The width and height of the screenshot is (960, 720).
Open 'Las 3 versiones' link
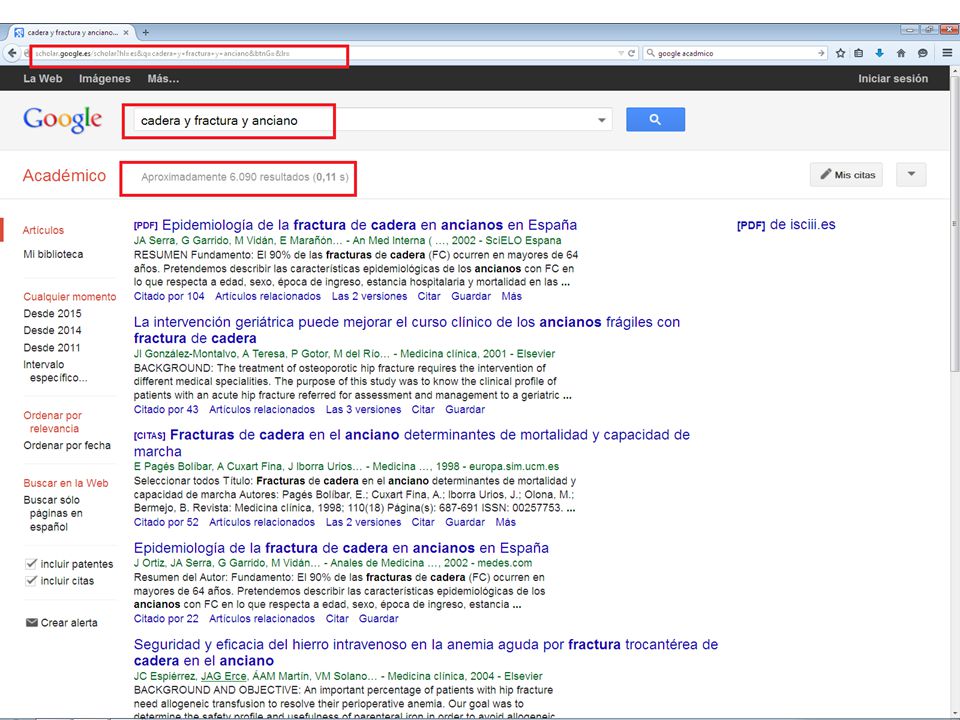[x=364, y=410]
